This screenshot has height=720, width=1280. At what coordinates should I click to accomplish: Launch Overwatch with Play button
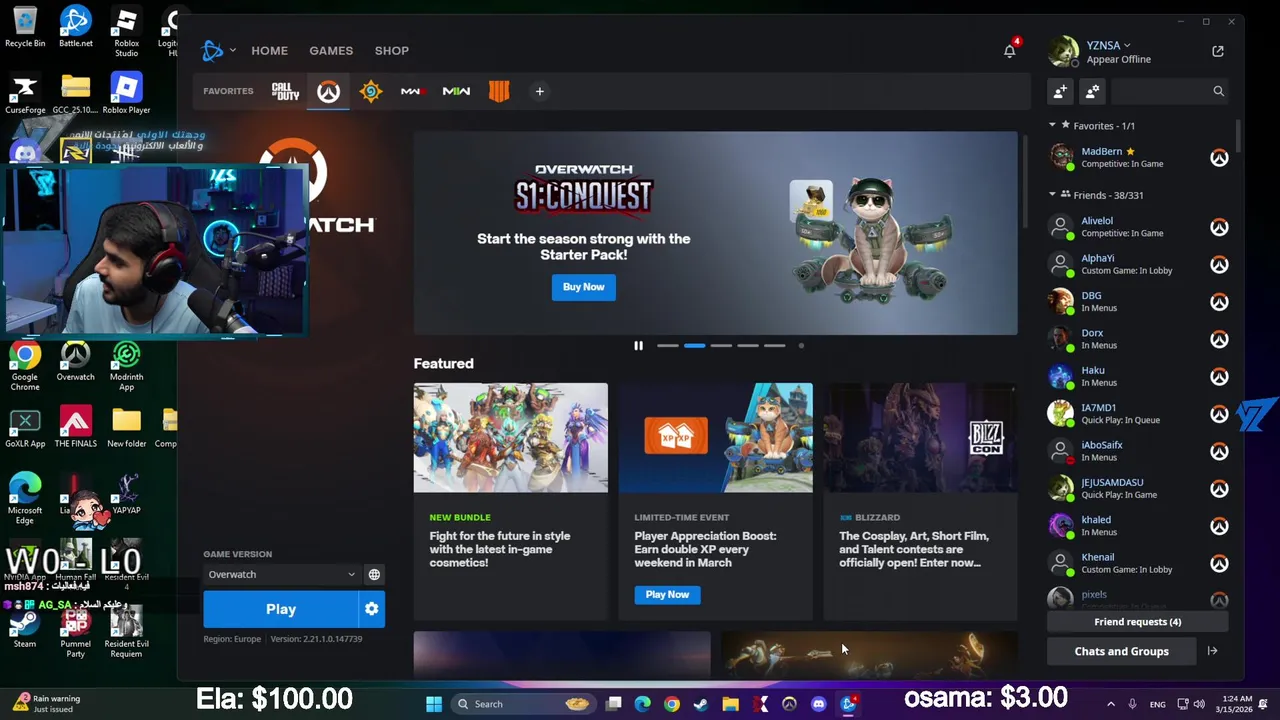[281, 609]
